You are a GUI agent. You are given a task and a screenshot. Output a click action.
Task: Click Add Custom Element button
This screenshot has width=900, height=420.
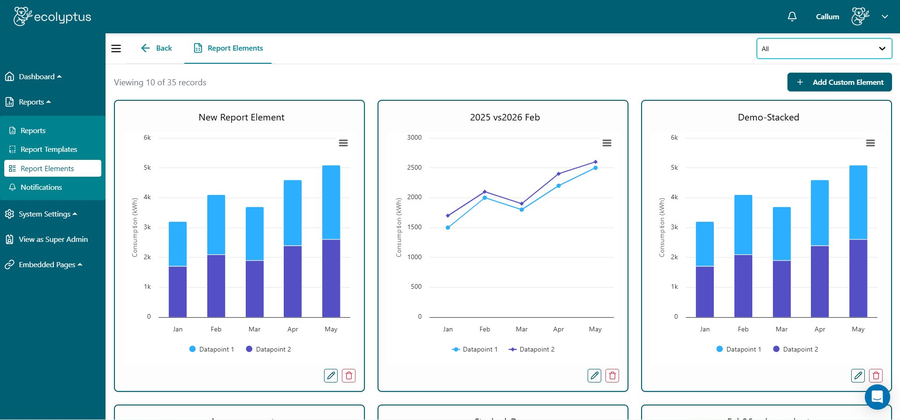click(x=839, y=82)
